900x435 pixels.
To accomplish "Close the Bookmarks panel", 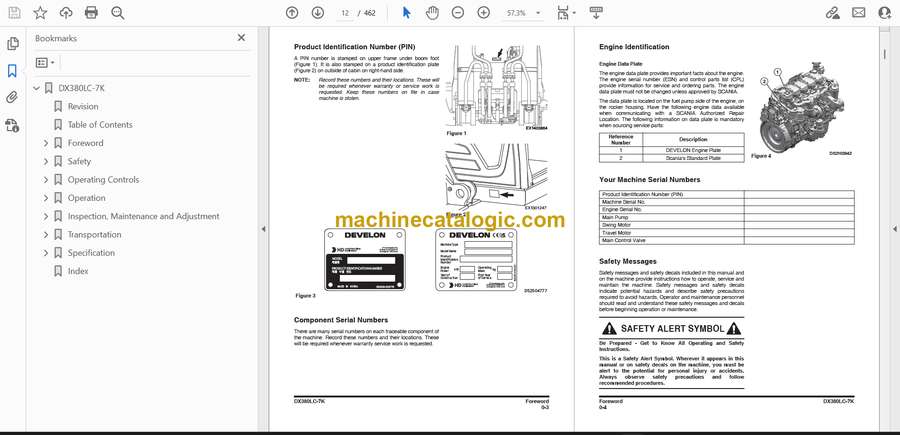I will click(x=241, y=38).
